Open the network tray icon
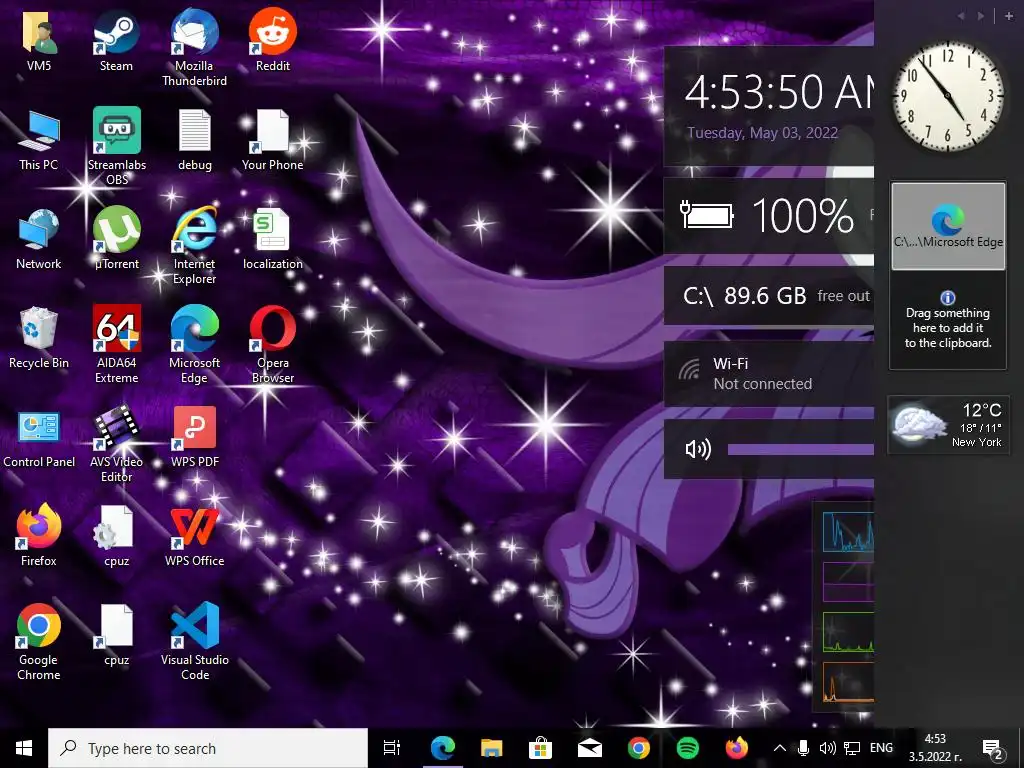Image resolution: width=1024 pixels, height=768 pixels. tap(852, 748)
